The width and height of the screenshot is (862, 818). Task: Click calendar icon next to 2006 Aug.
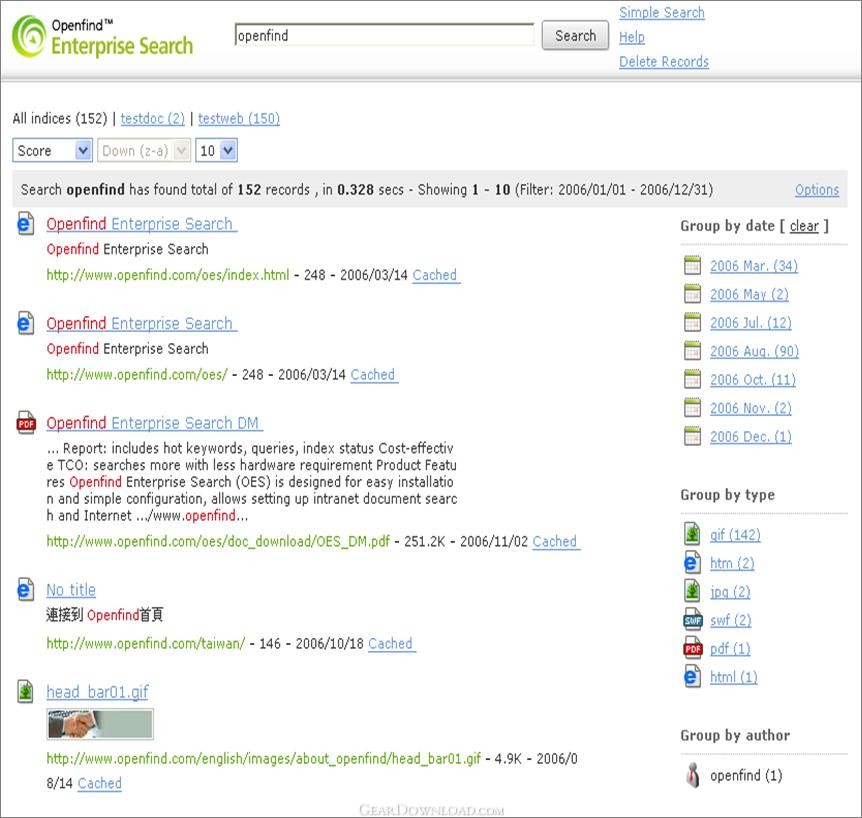click(692, 351)
